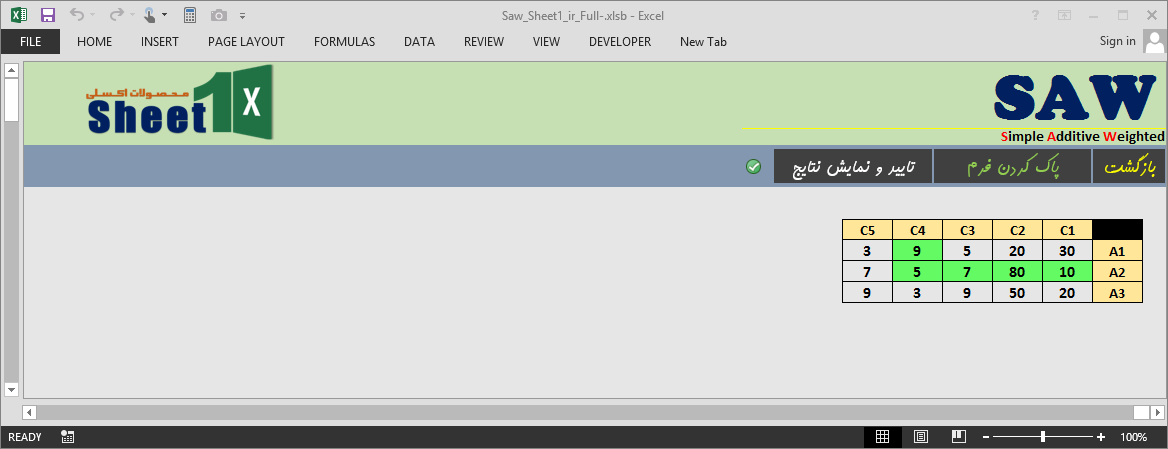Click the Save icon in Quick Access Toolbar
The width and height of the screenshot is (1168, 449).
click(47, 15)
